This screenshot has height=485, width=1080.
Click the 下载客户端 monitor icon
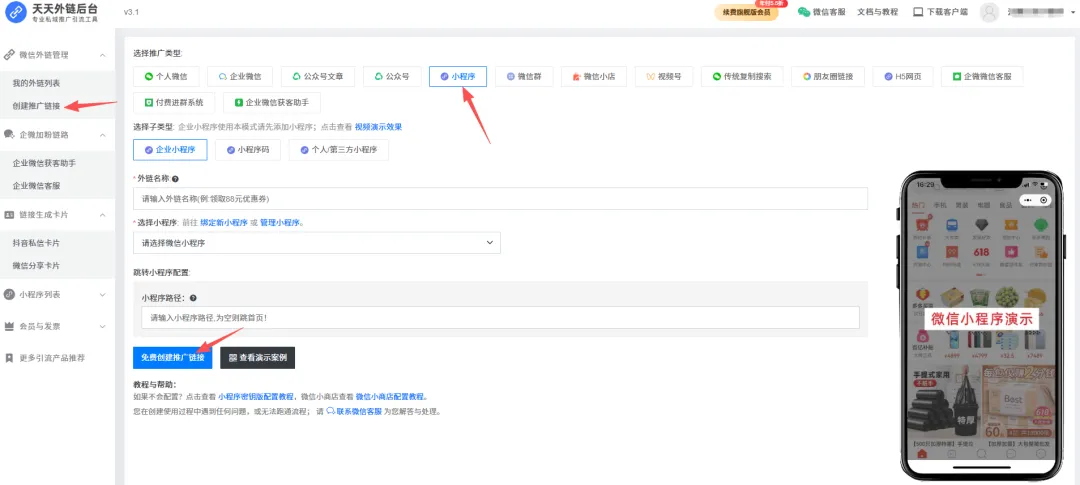pos(918,12)
